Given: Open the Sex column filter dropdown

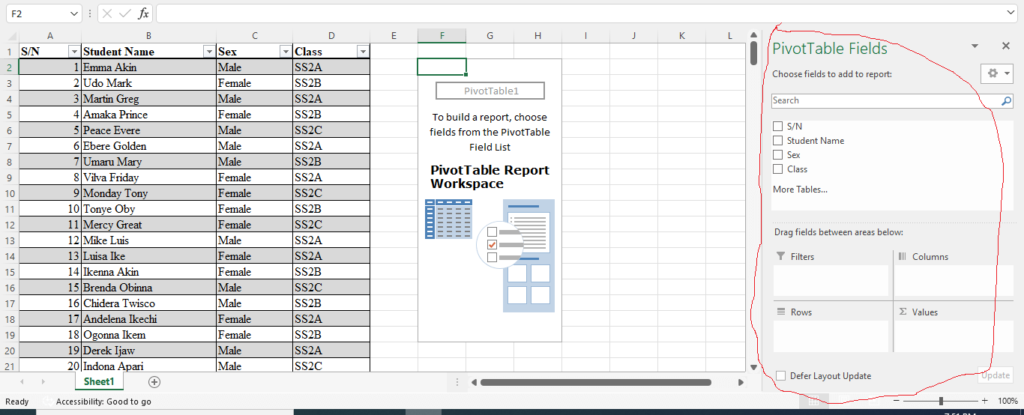Looking at the screenshot, I should tap(285, 52).
